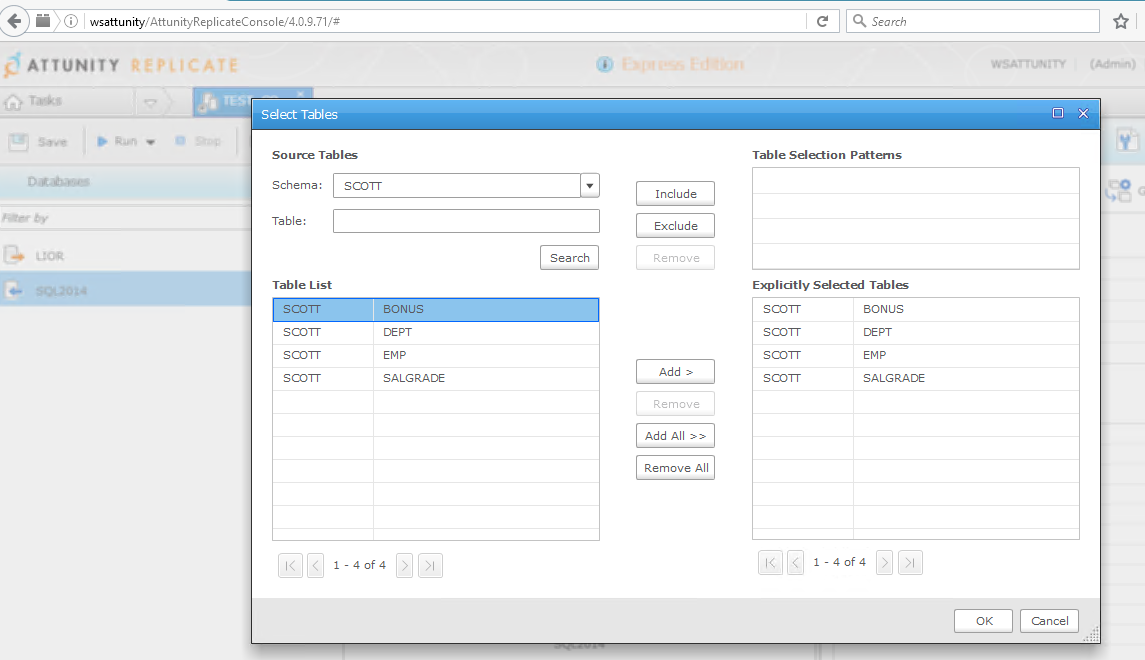Confirm the selection with OK
1145x660 pixels.
click(x=983, y=621)
